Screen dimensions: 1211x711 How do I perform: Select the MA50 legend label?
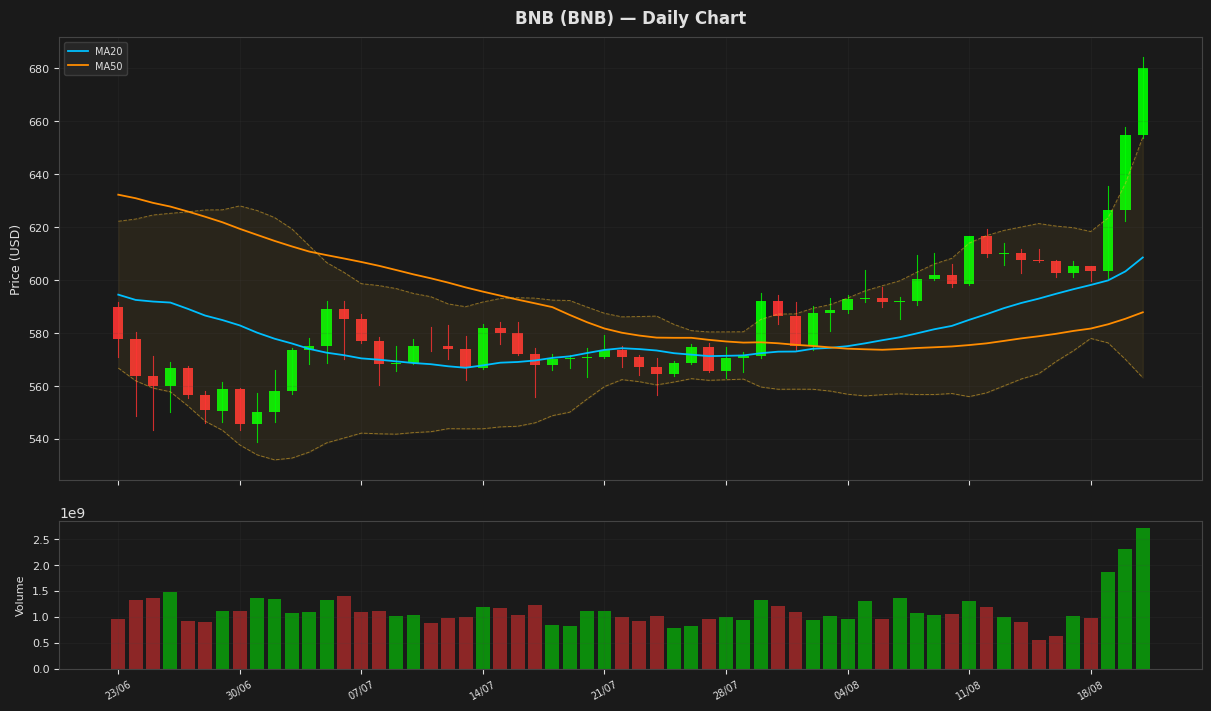pos(109,66)
